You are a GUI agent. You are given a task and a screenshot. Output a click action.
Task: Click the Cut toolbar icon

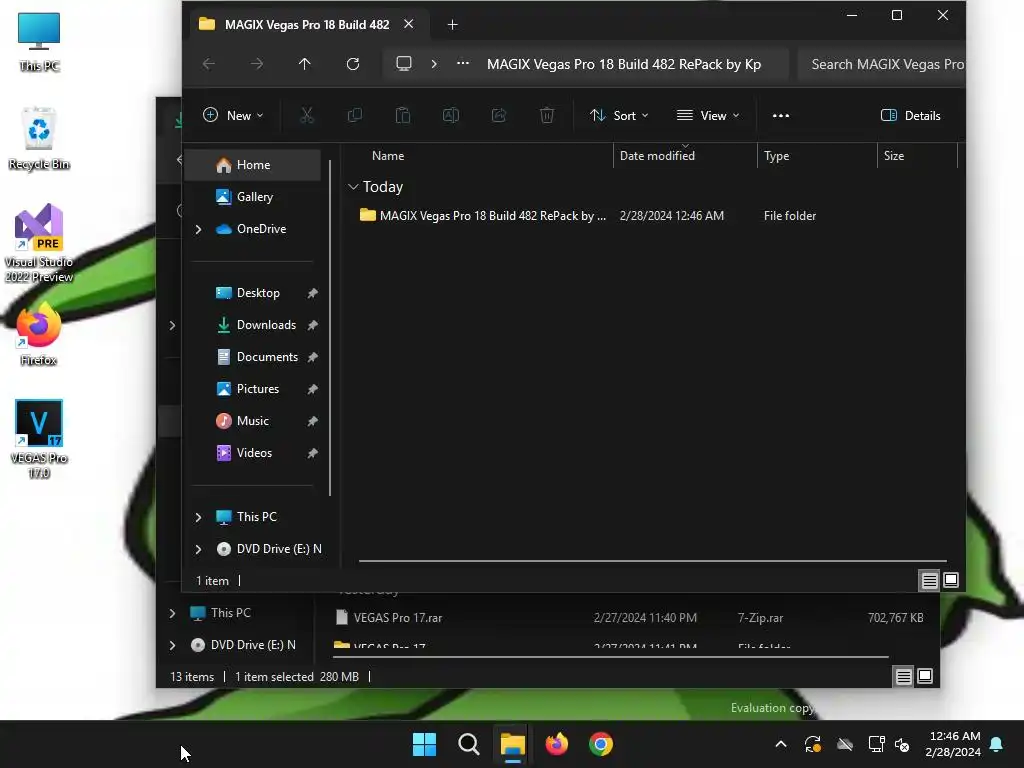pyautogui.click(x=306, y=116)
